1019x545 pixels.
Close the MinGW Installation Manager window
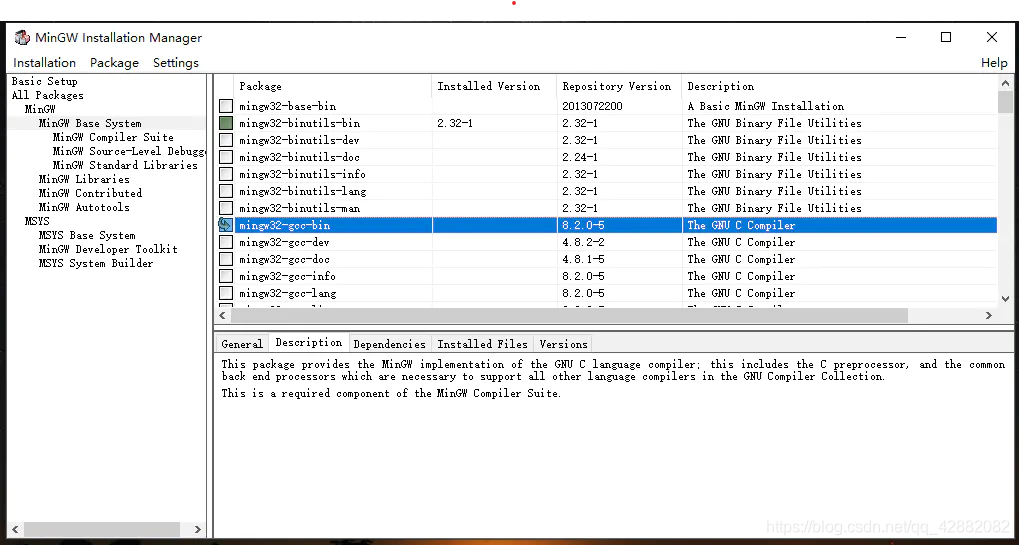tap(992, 37)
